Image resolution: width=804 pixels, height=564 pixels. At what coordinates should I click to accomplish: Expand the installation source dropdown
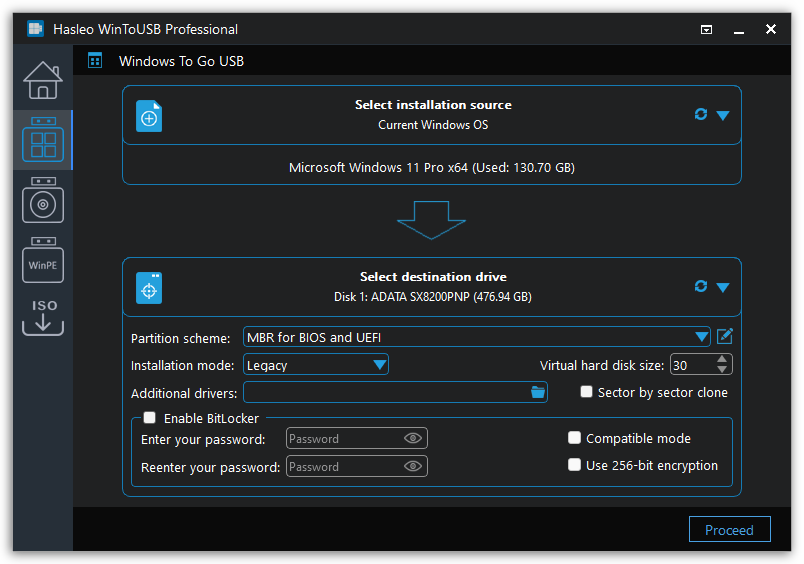tap(723, 115)
